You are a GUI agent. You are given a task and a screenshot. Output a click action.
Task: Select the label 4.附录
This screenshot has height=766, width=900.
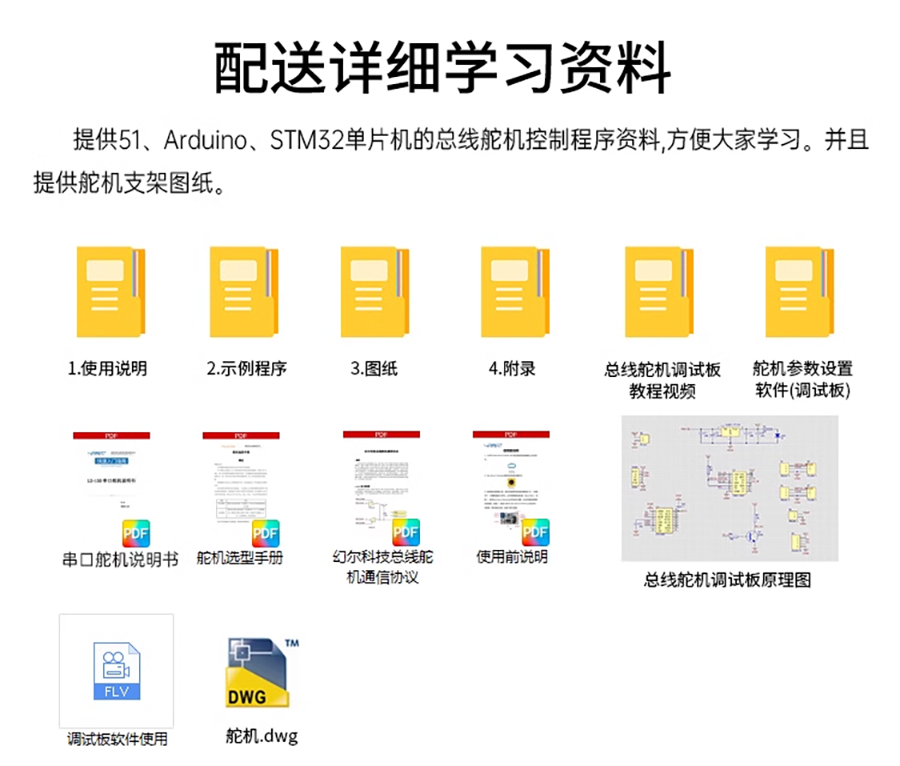512,368
